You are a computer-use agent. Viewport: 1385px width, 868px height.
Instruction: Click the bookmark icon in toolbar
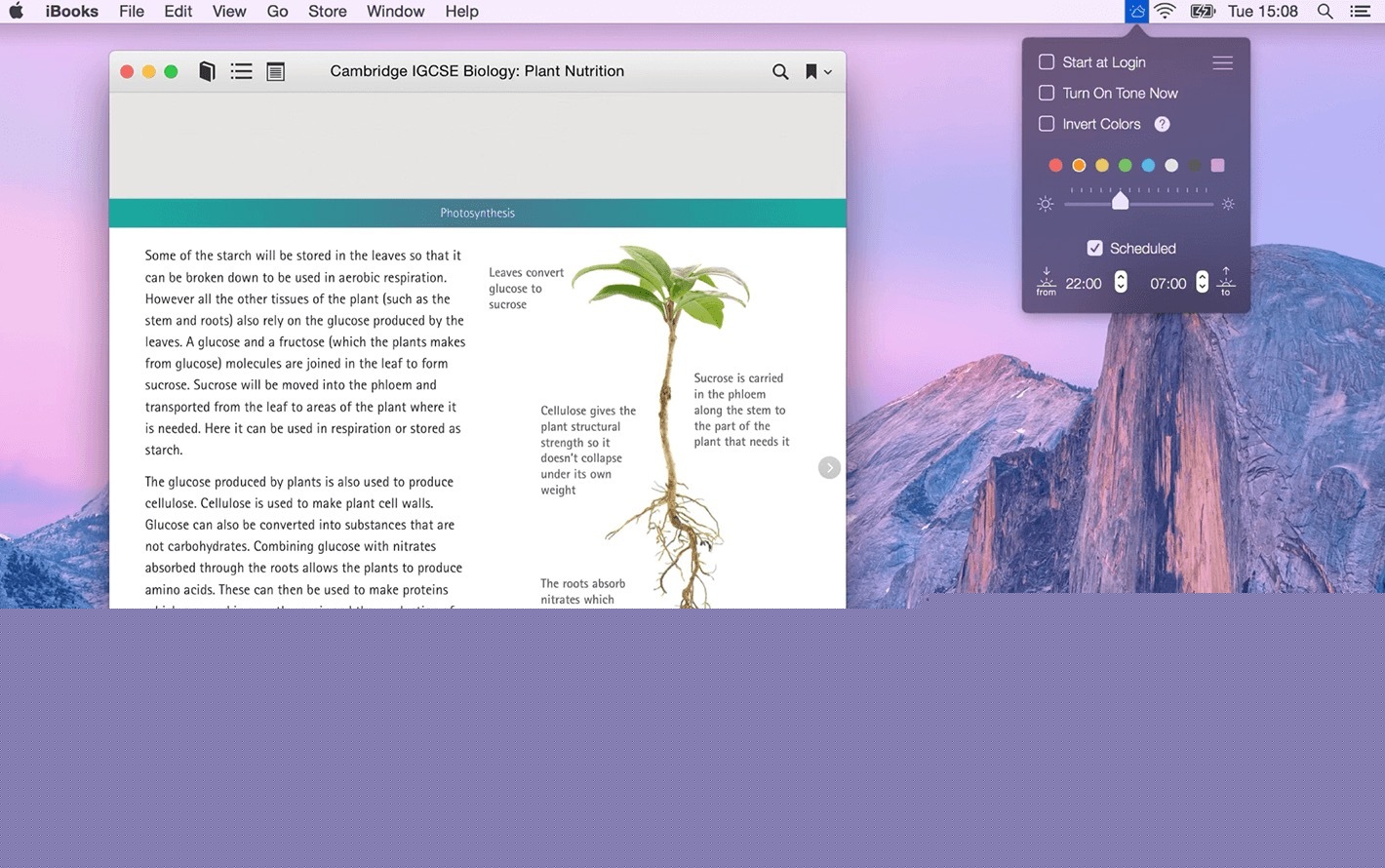point(811,71)
